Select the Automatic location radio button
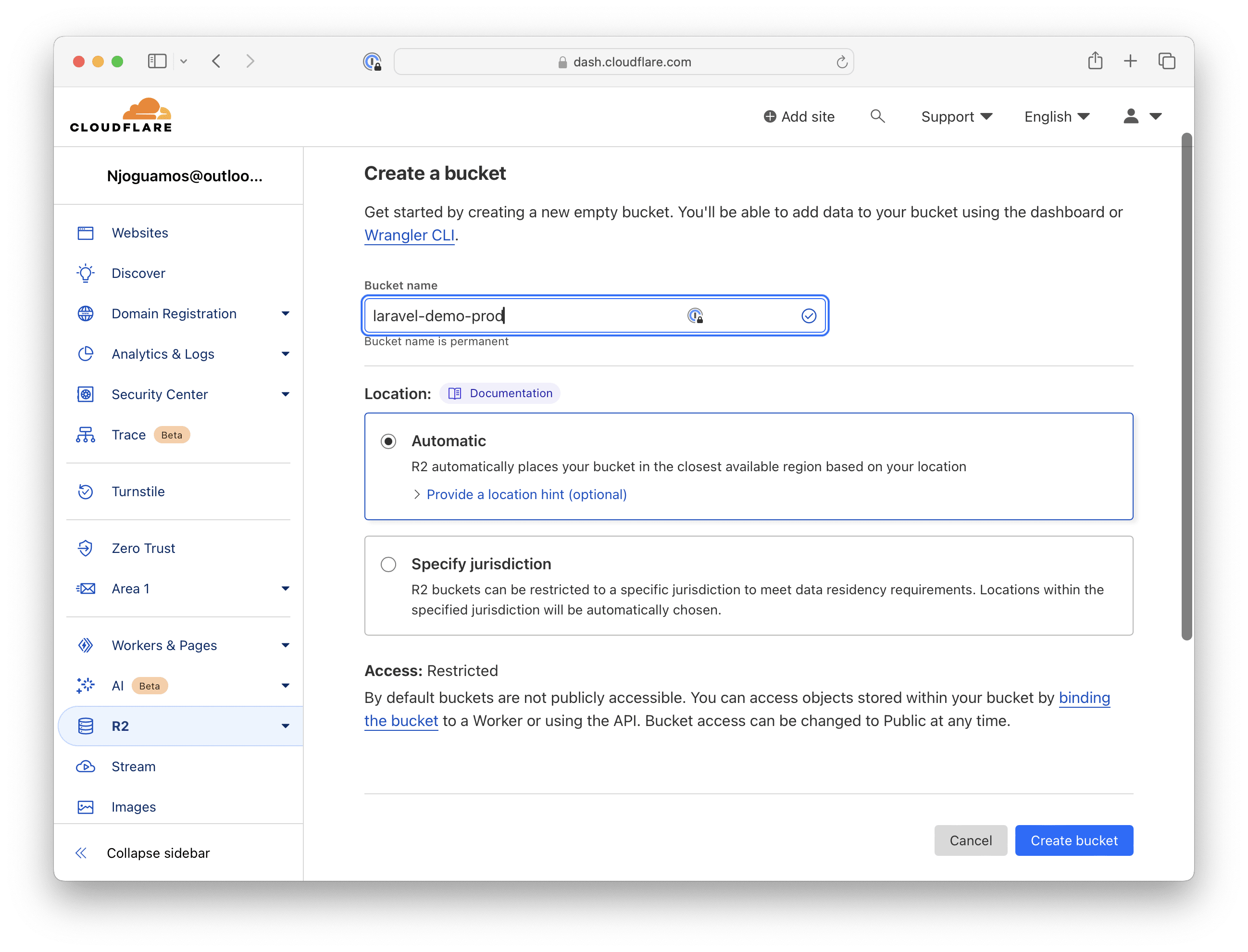Image resolution: width=1248 pixels, height=952 pixels. [390, 441]
